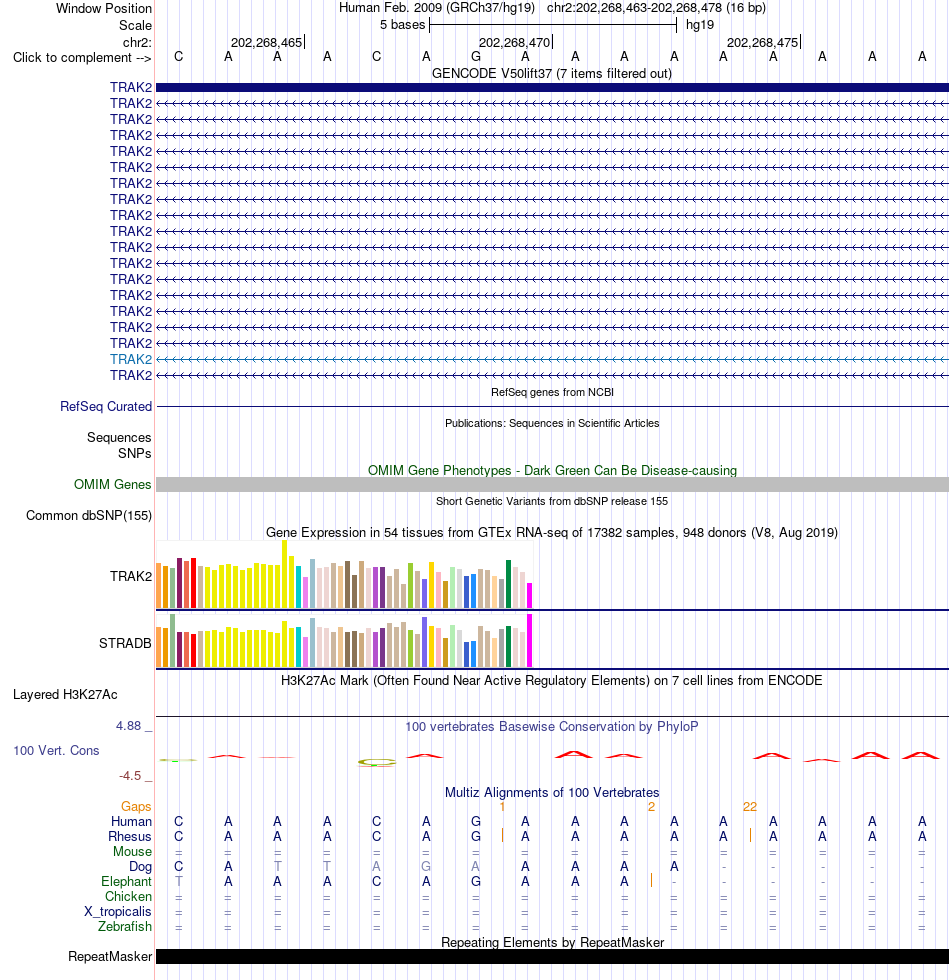Click the light blue TRAK2 intron arrow line

coord(552,359)
